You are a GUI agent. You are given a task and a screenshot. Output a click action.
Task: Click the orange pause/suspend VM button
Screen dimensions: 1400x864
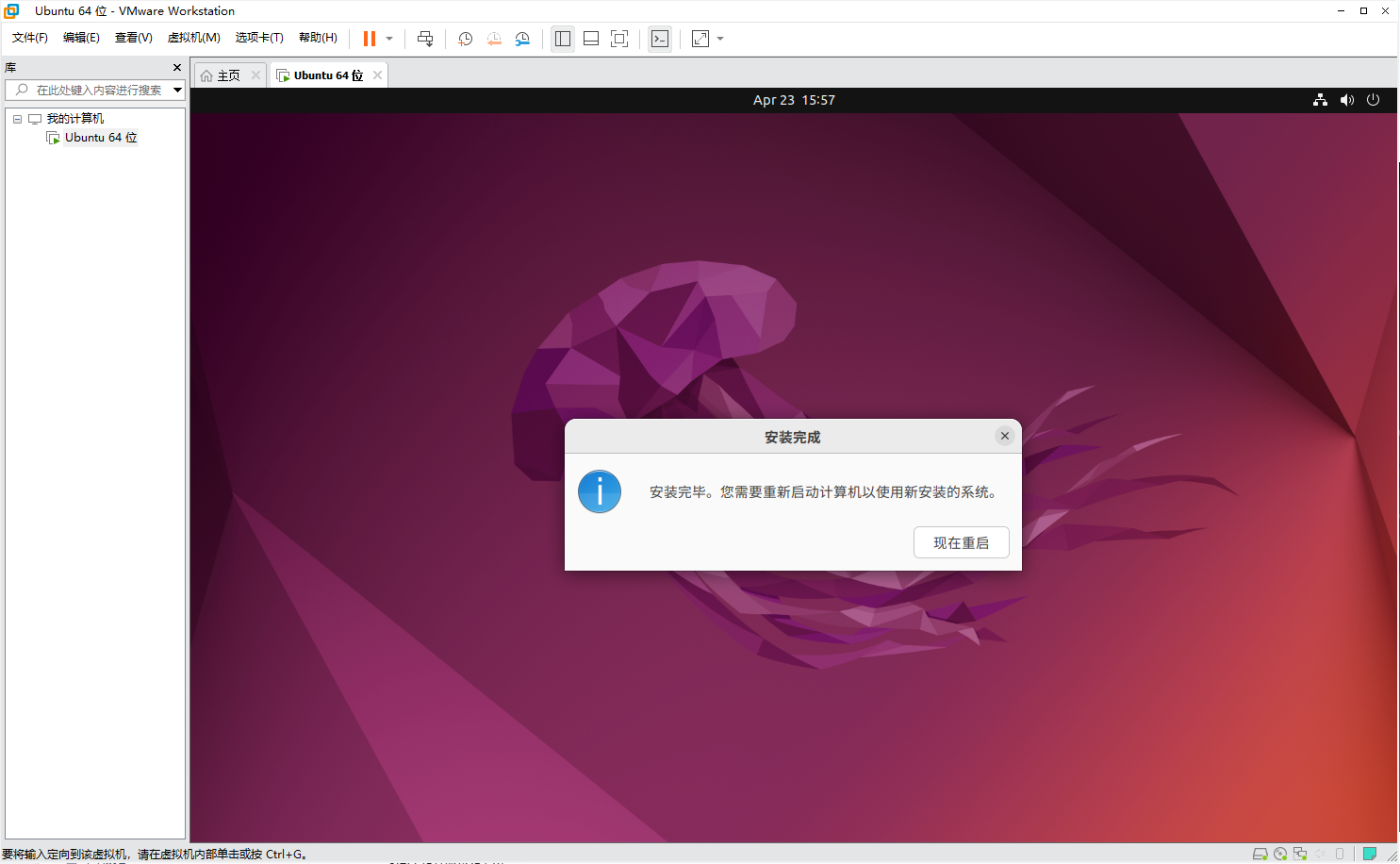click(370, 39)
